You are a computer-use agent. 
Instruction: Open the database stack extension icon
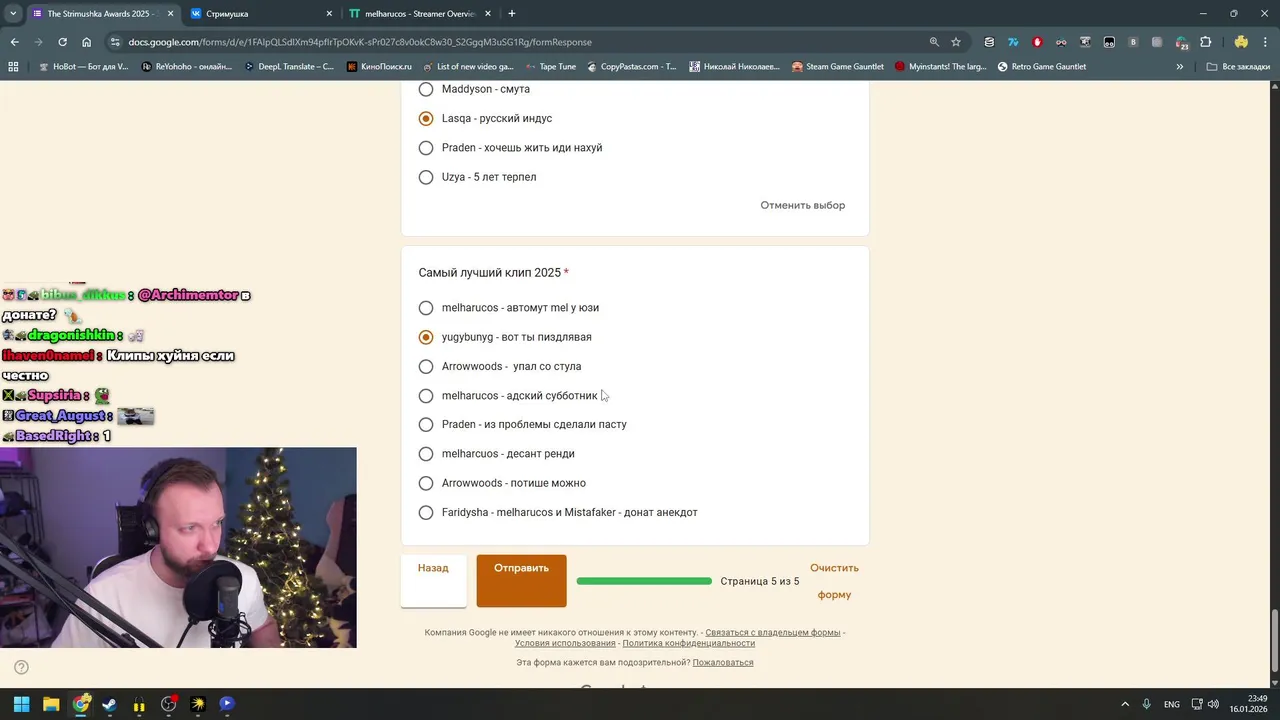pos(989,42)
